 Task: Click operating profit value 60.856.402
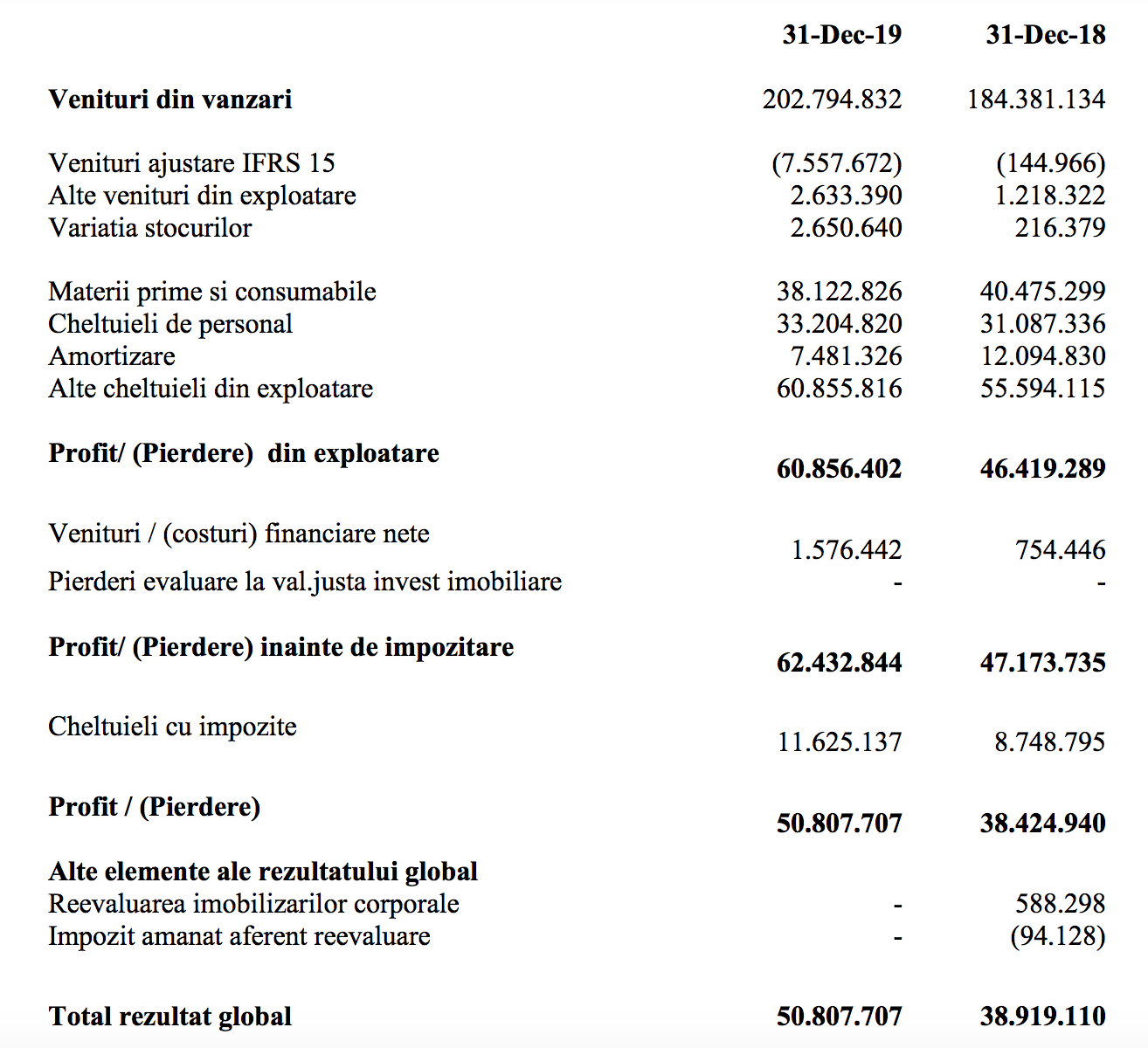tap(840, 469)
